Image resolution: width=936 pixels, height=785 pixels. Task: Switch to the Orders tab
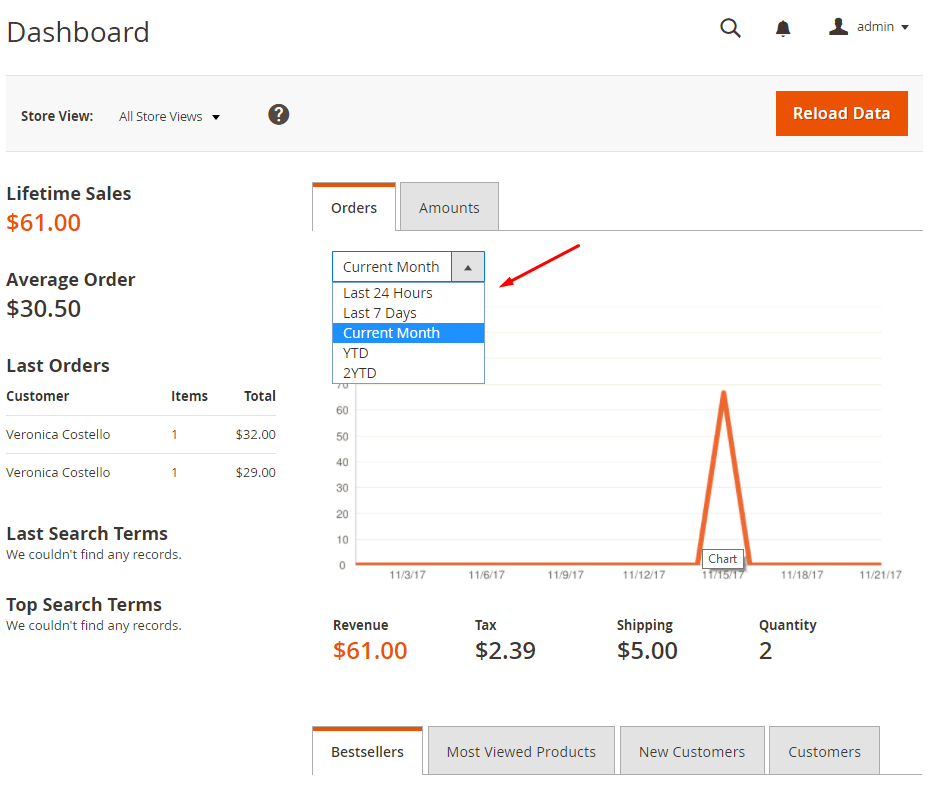click(354, 207)
